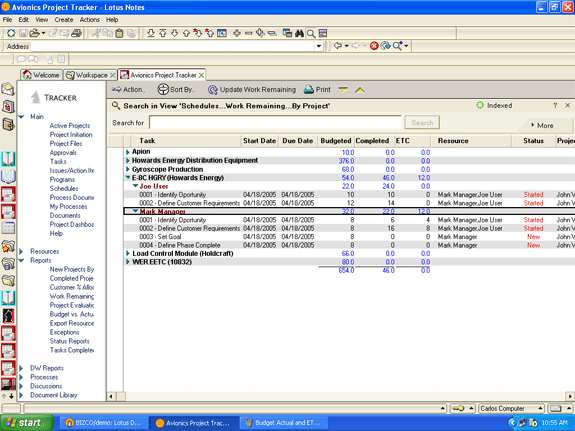
Task: Select the 0004 - Define Phase Complete row
Action: pyautogui.click(x=350, y=245)
